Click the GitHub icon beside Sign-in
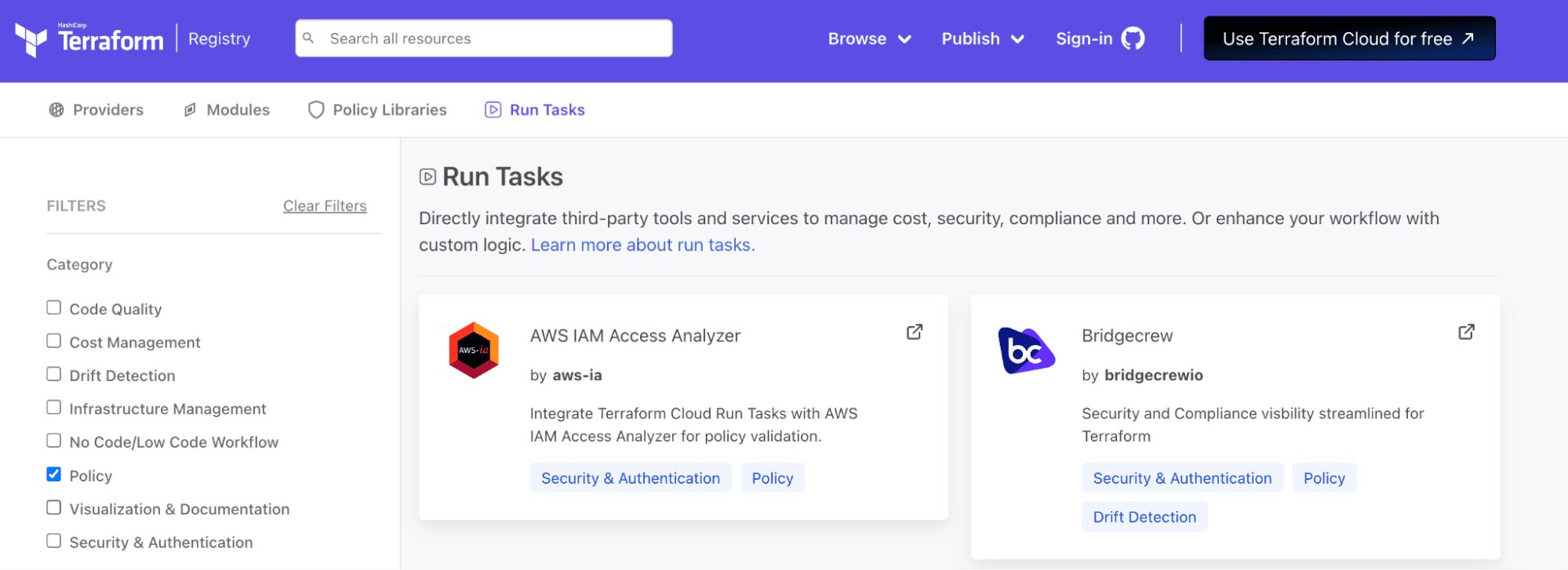1568x570 pixels. click(1133, 38)
